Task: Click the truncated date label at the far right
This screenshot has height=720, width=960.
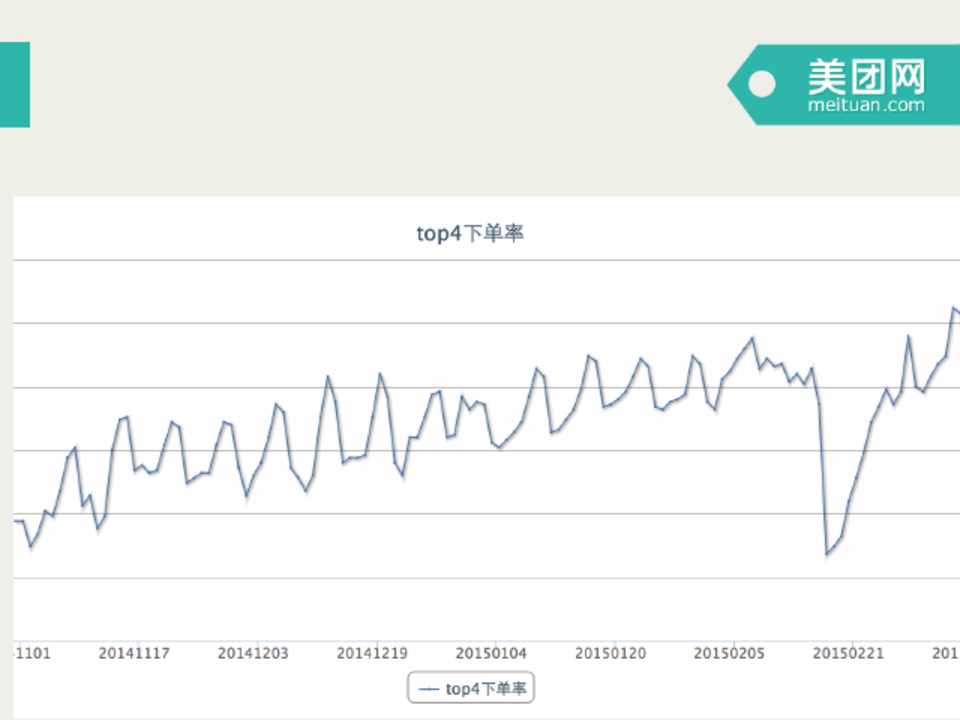Action: click(x=946, y=654)
